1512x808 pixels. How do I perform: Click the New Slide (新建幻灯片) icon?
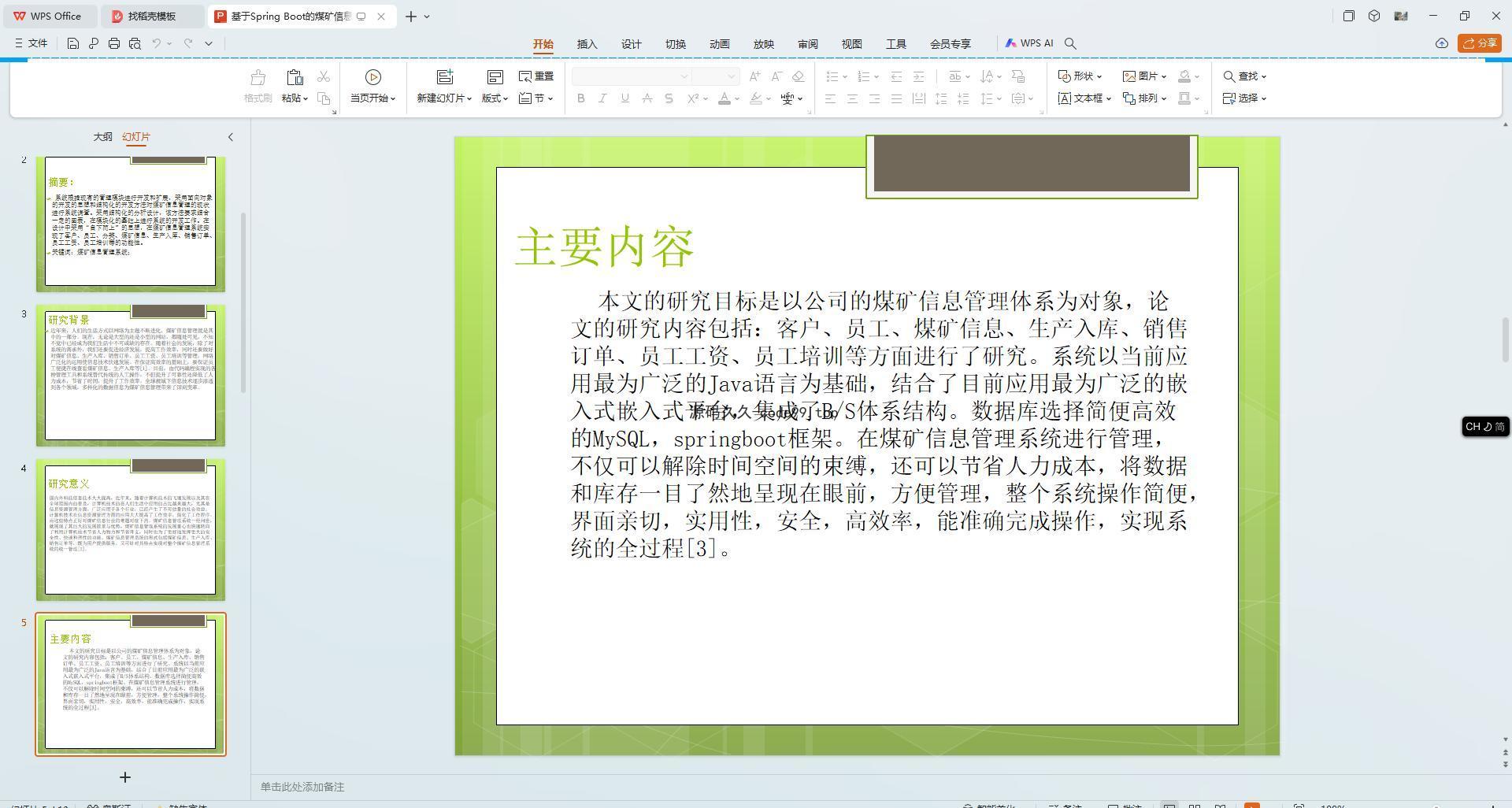(445, 76)
